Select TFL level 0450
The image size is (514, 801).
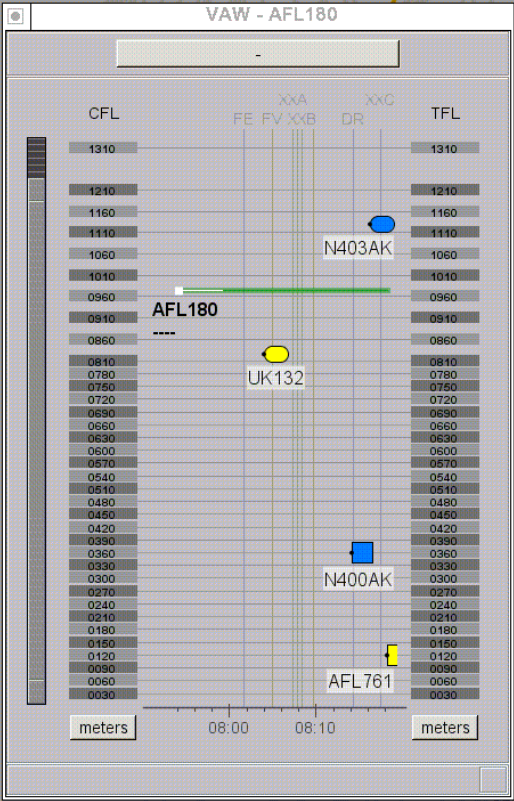445,514
